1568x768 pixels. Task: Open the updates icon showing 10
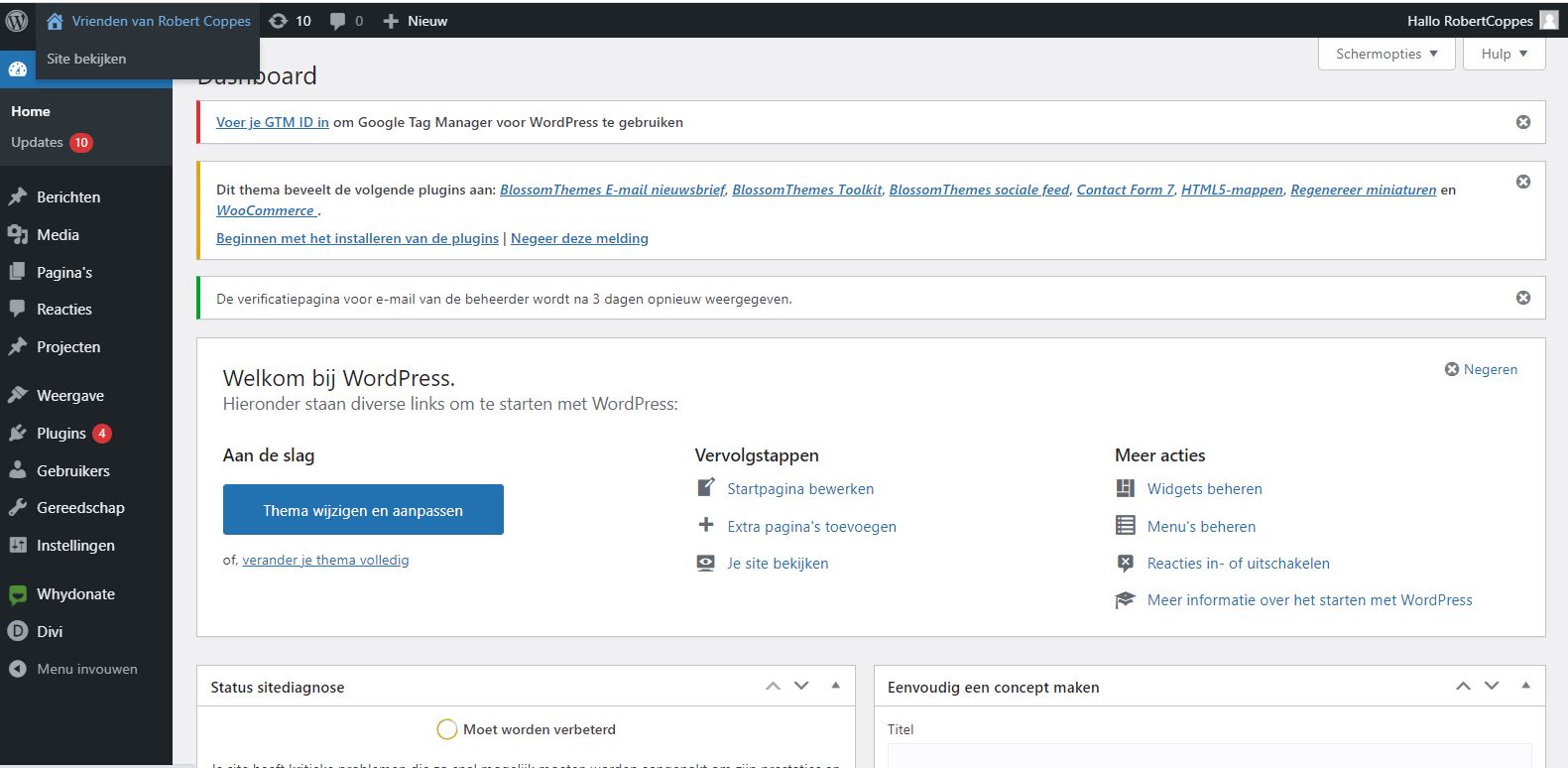(279, 21)
